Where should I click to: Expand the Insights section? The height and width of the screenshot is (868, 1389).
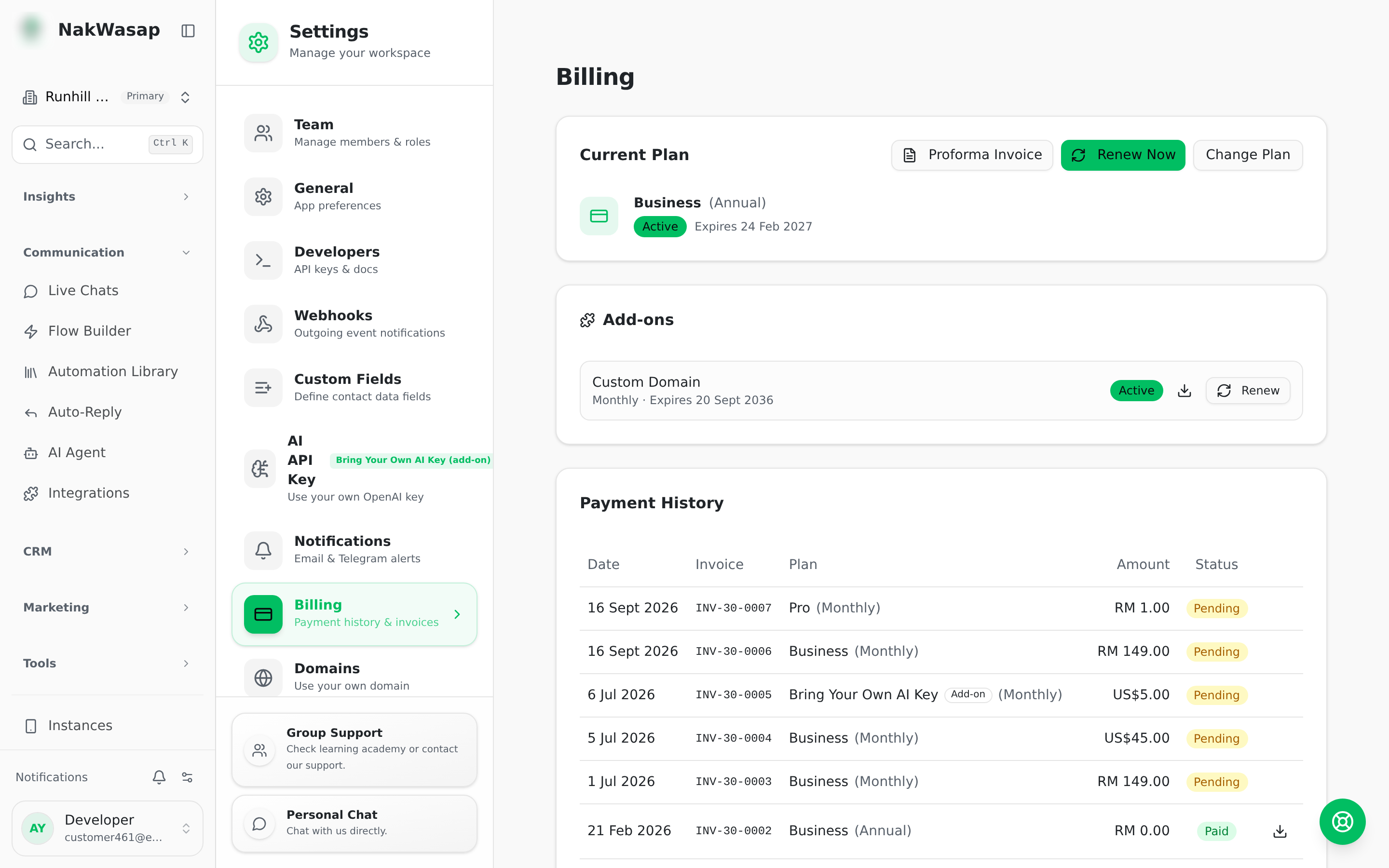[x=108, y=197]
